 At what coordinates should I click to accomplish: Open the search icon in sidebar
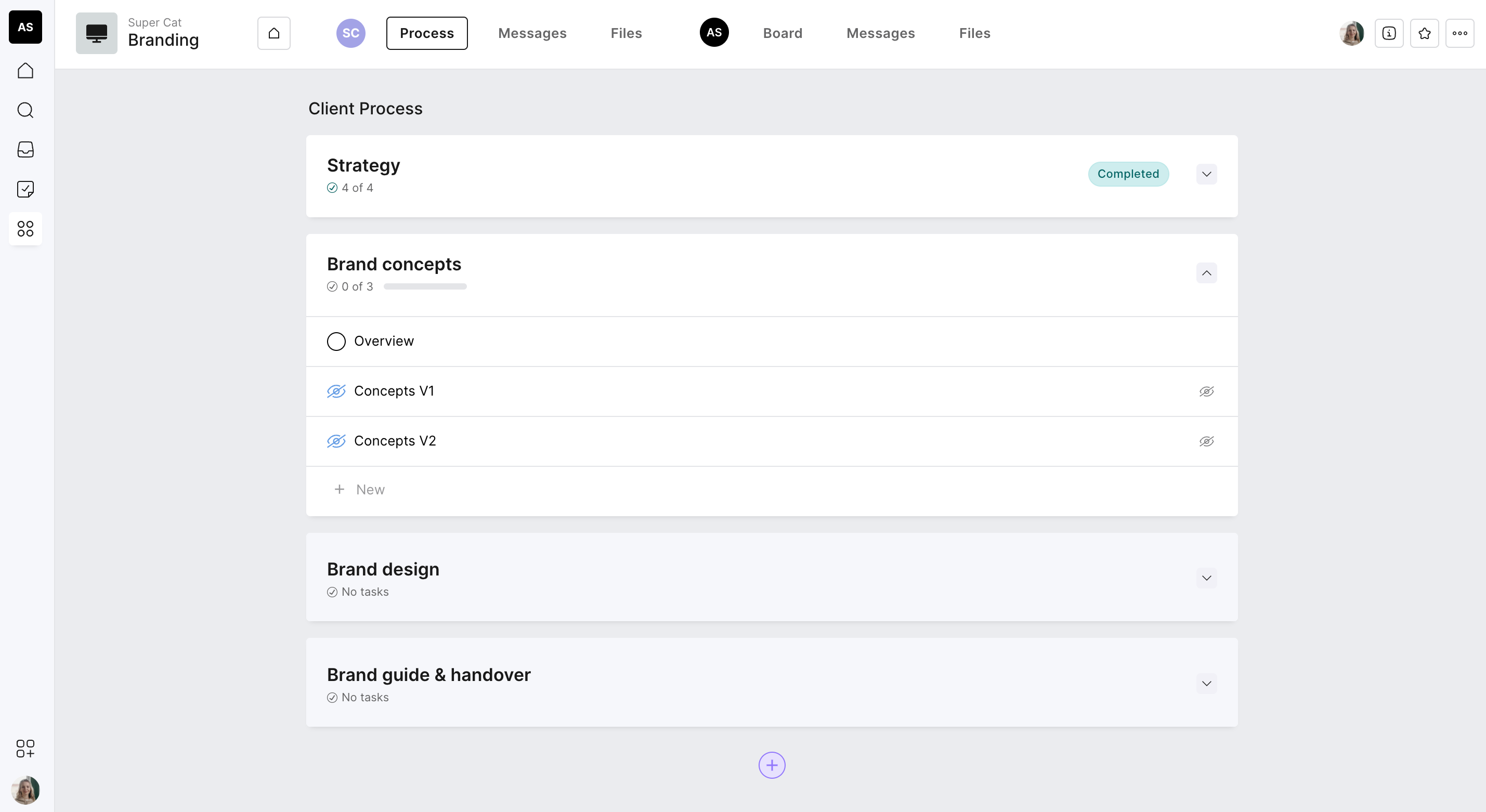point(25,110)
